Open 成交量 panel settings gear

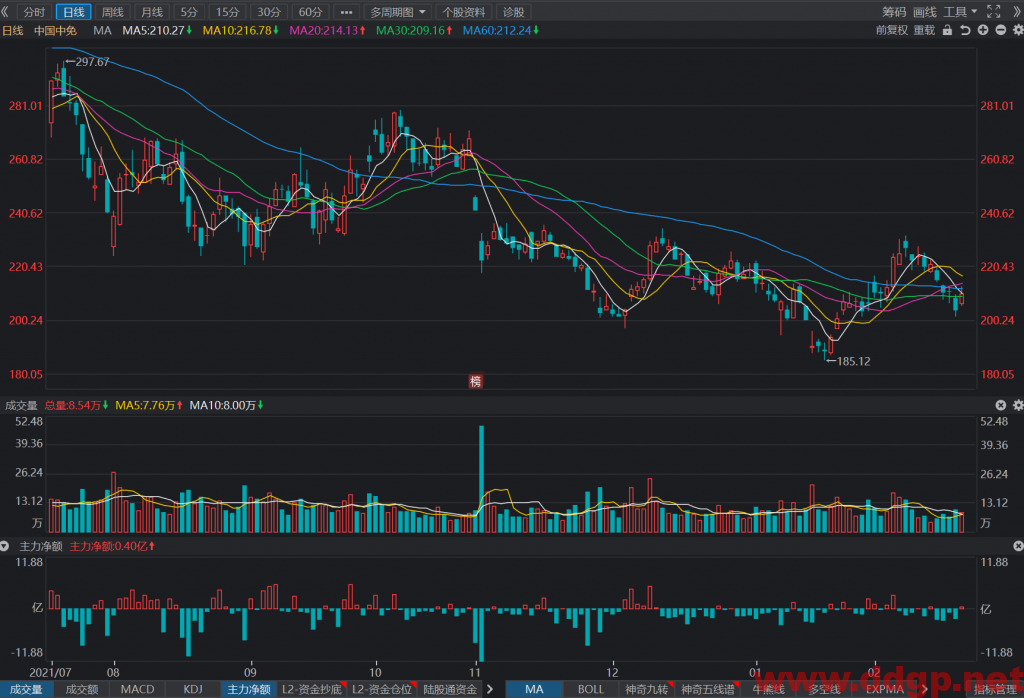[x=1017, y=405]
